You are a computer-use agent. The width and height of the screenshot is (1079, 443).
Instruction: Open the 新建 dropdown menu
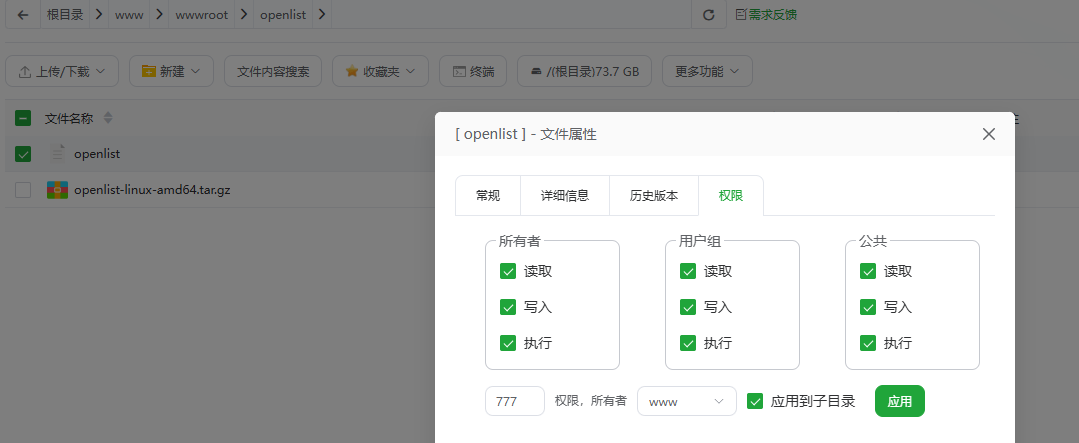click(171, 71)
